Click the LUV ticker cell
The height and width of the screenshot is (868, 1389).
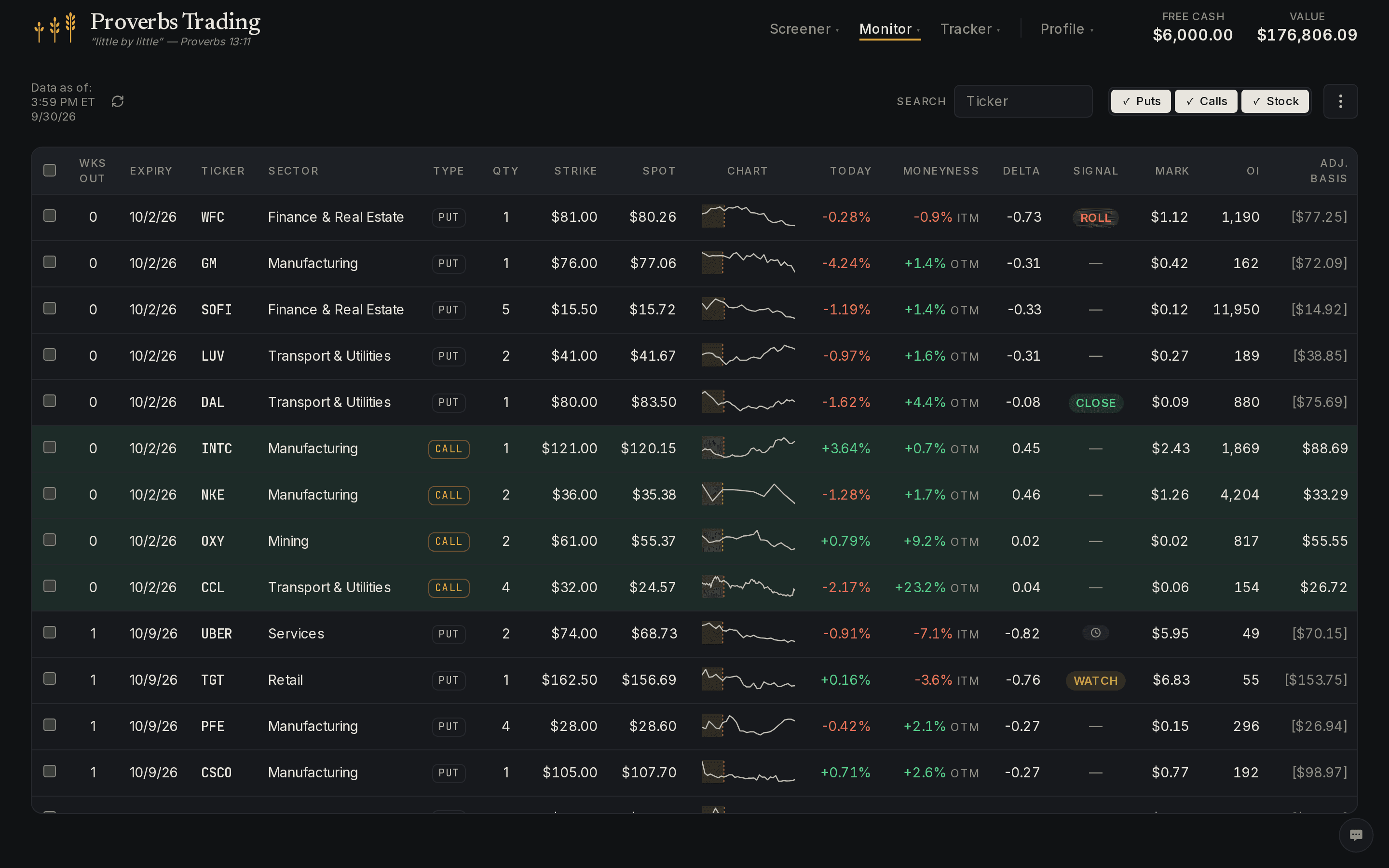point(212,355)
